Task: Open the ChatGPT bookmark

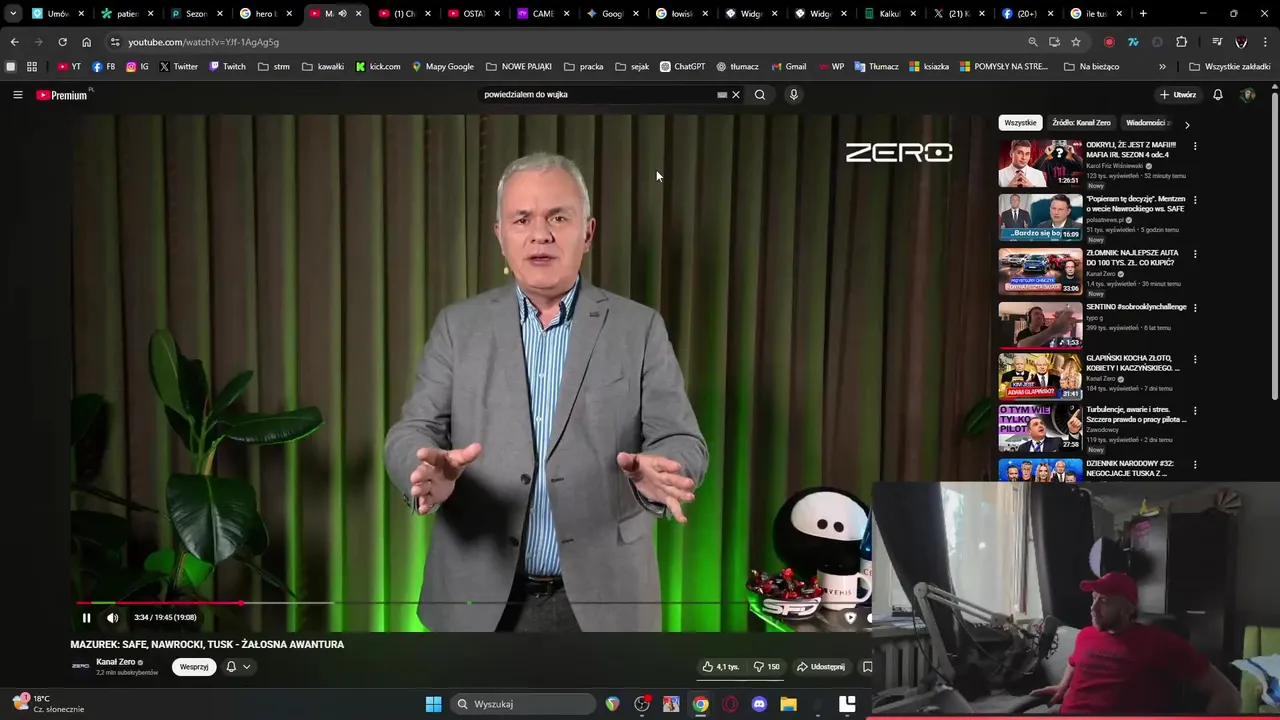Action: pyautogui.click(x=682, y=67)
